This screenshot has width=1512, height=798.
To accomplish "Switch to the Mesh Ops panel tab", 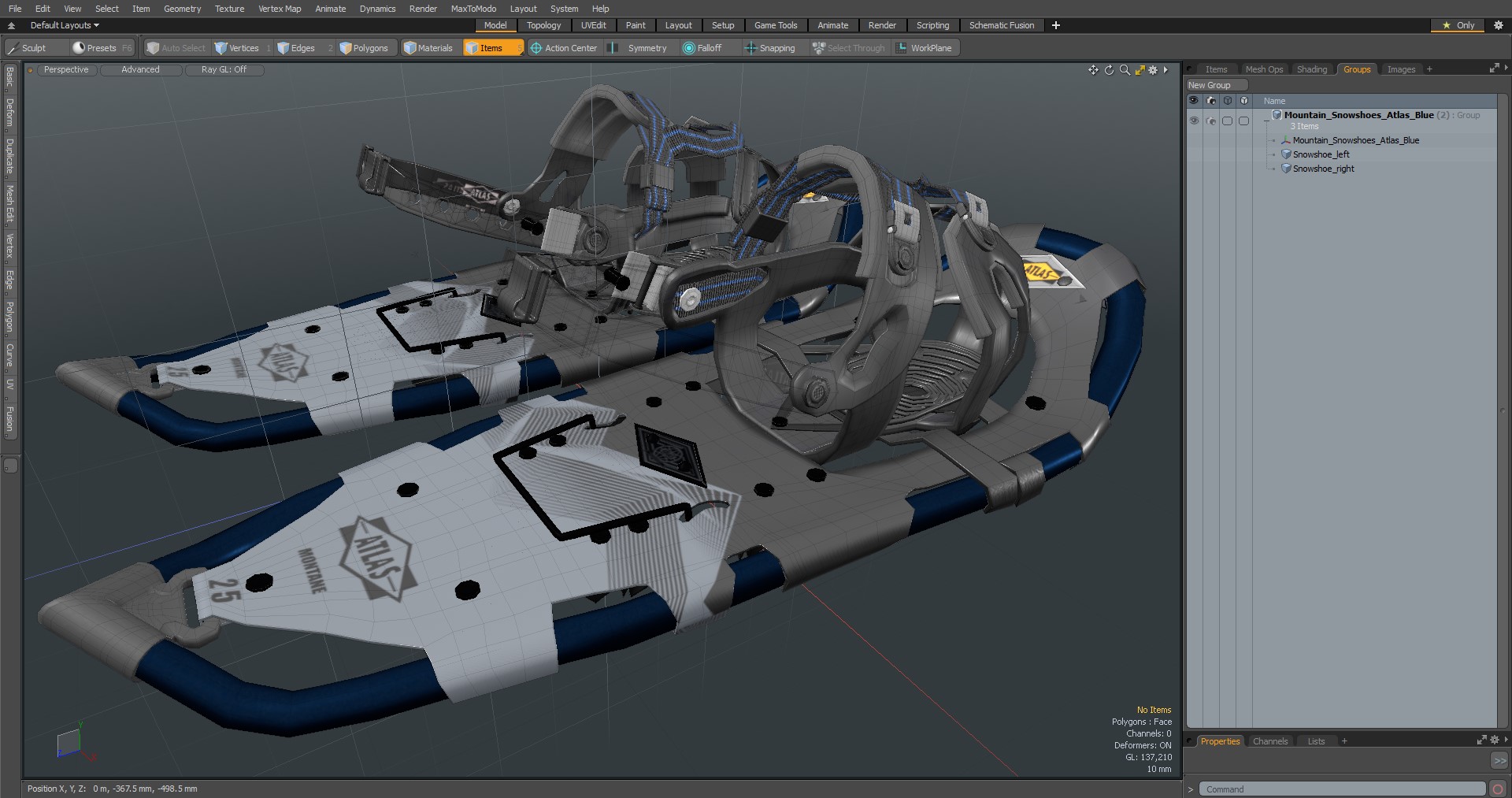I will (x=1264, y=69).
